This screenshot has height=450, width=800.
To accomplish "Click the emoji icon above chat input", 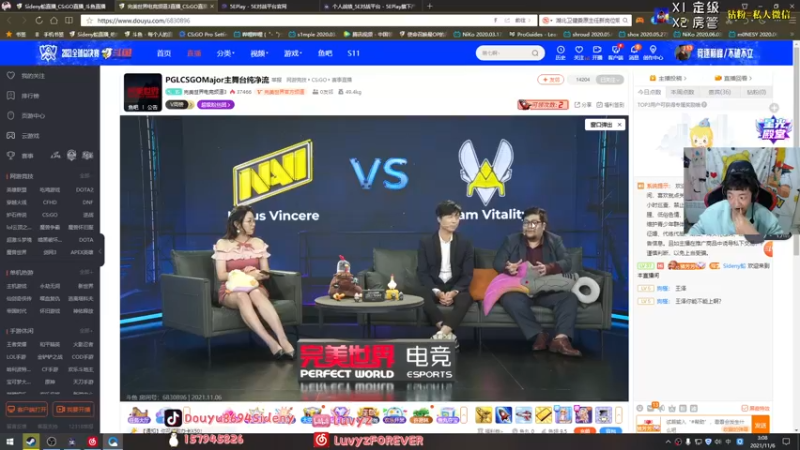I will 640,408.
